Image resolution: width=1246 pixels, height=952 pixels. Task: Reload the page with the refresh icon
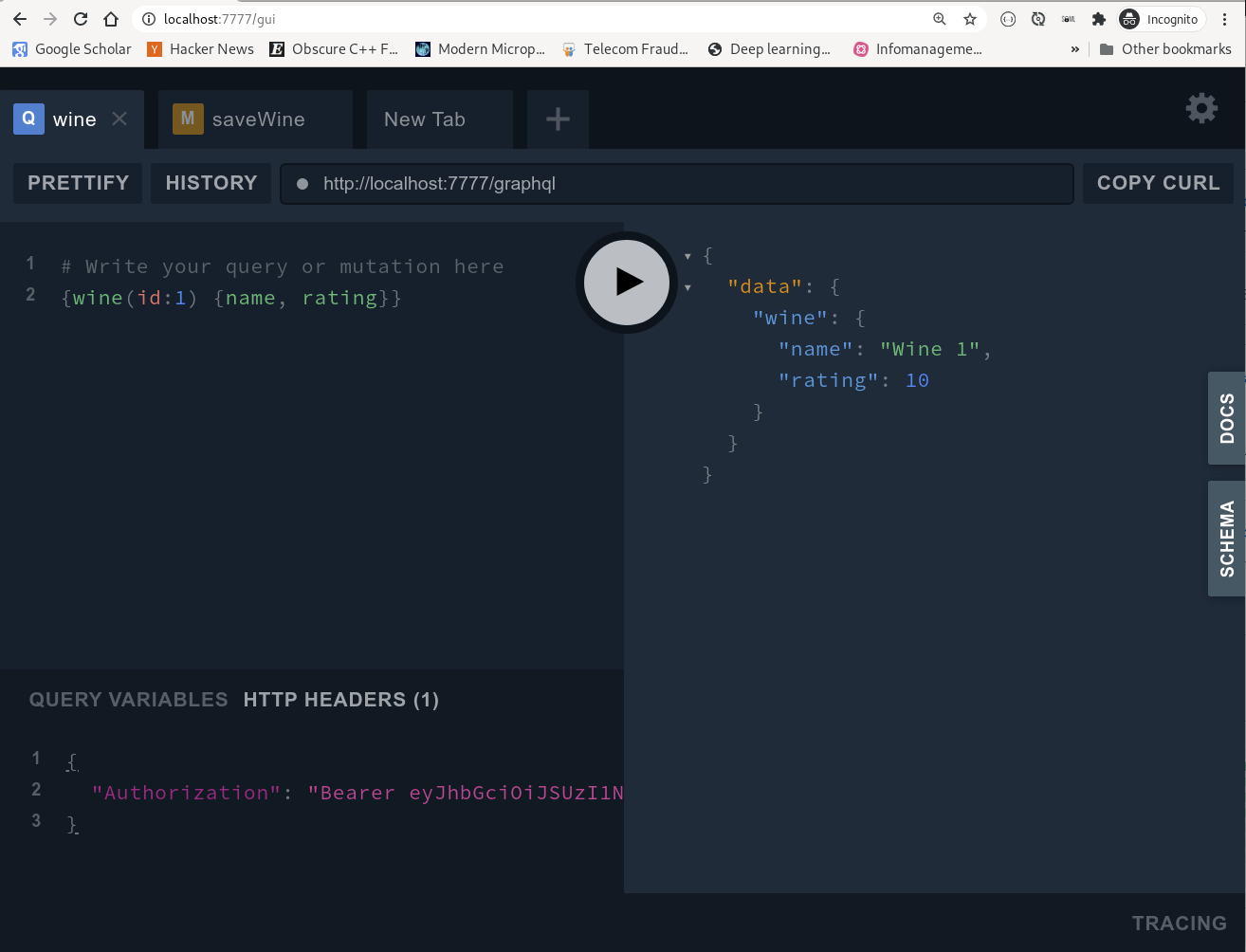click(x=80, y=18)
